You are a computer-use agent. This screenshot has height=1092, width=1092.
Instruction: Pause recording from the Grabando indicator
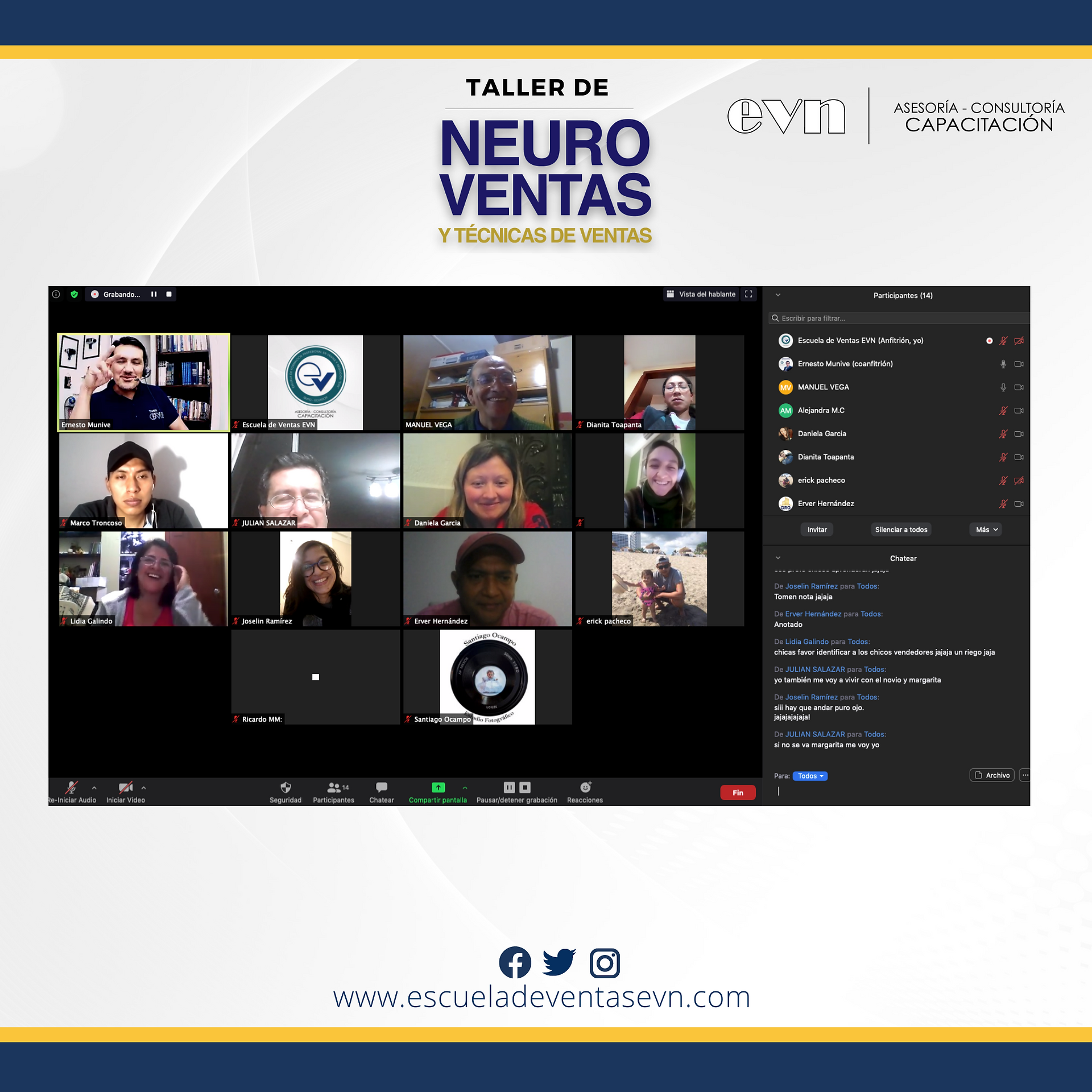[x=154, y=294]
